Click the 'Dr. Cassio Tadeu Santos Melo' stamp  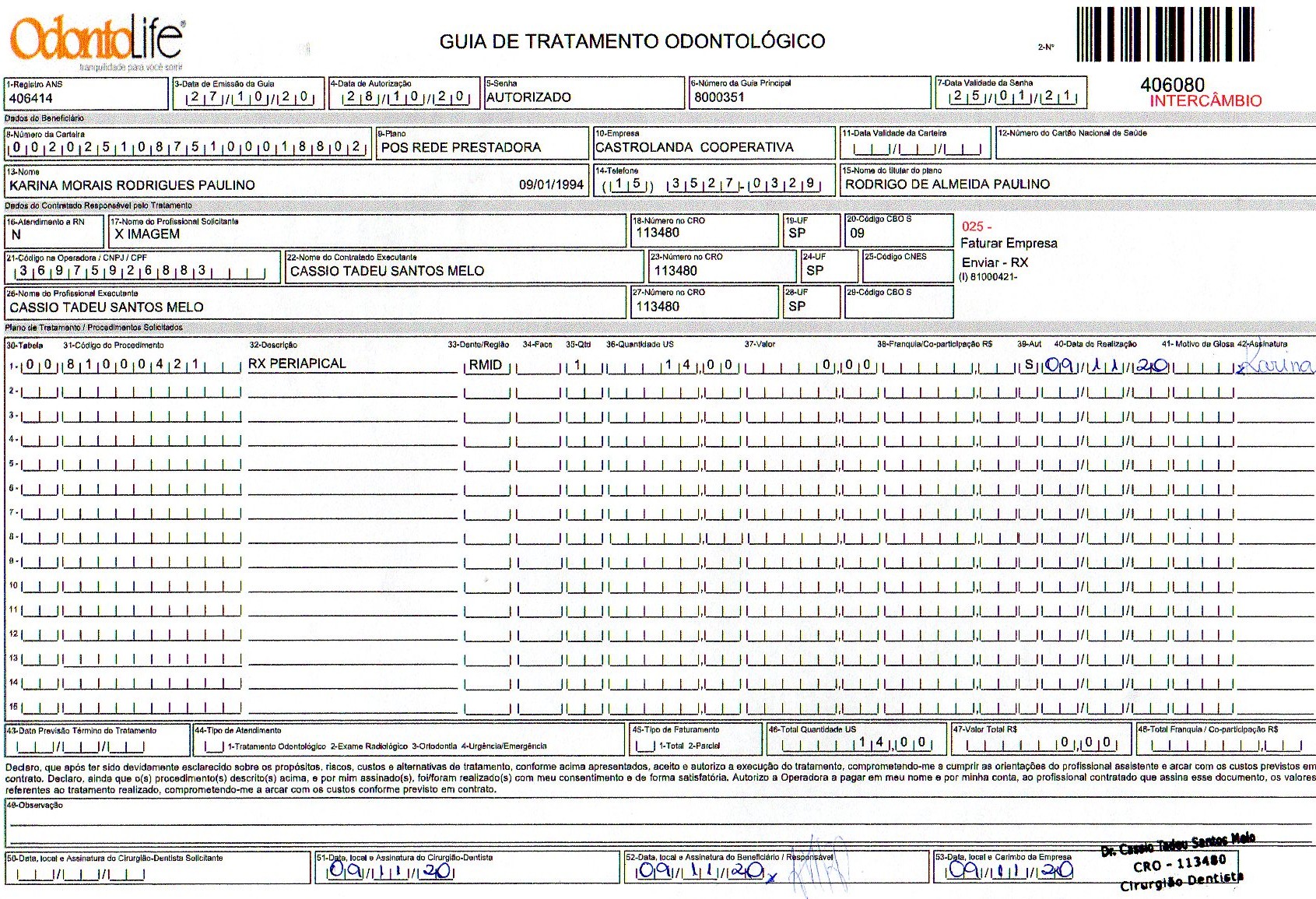(1178, 862)
